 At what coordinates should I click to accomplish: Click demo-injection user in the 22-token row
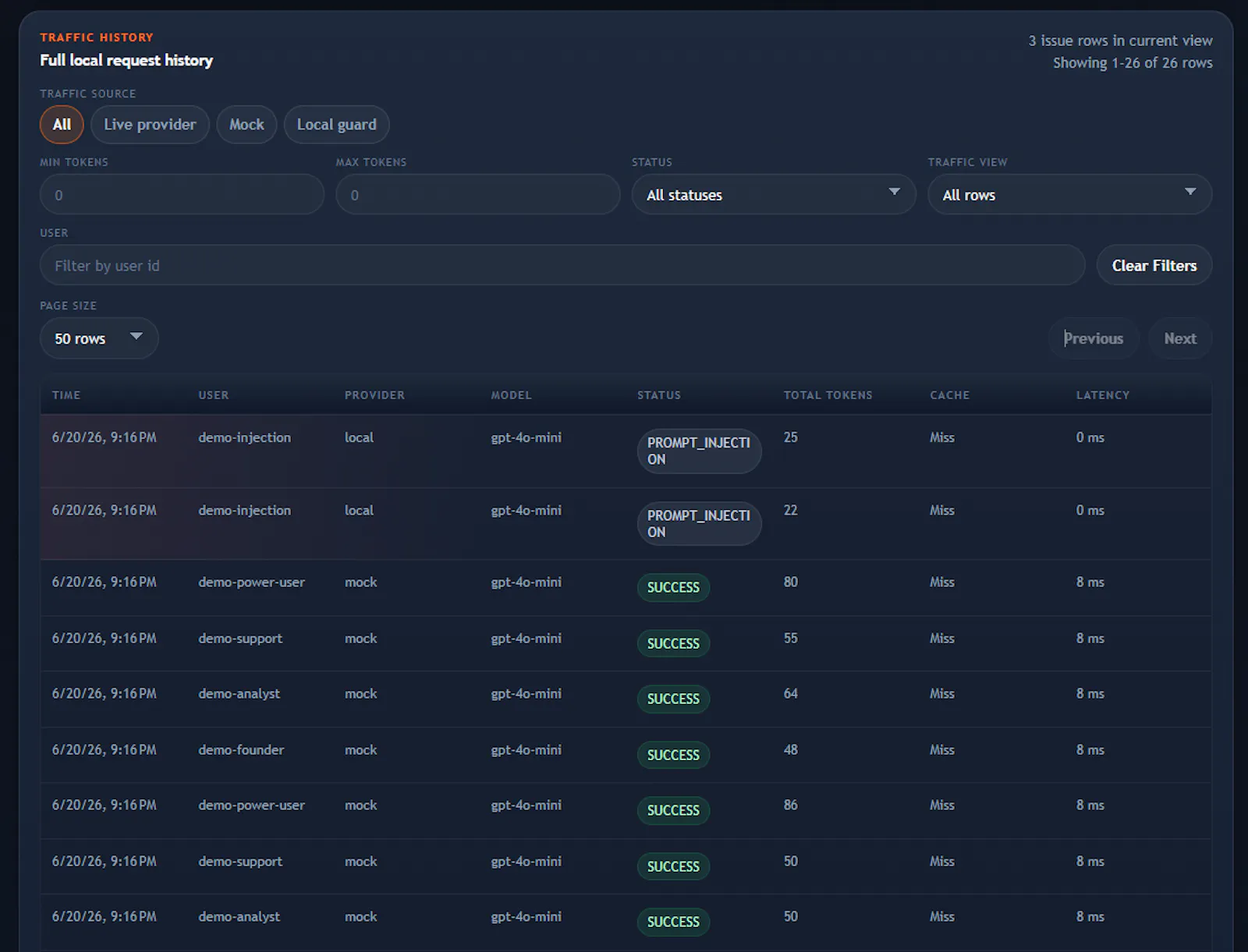(x=244, y=510)
